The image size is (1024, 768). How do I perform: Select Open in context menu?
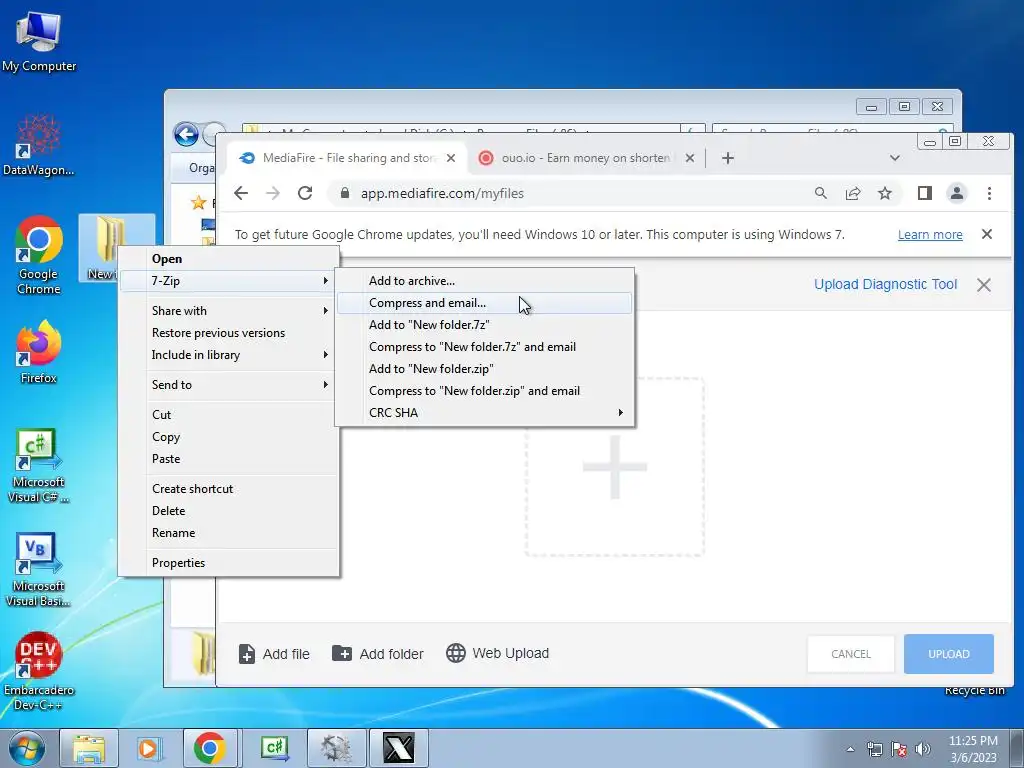(x=229, y=259)
